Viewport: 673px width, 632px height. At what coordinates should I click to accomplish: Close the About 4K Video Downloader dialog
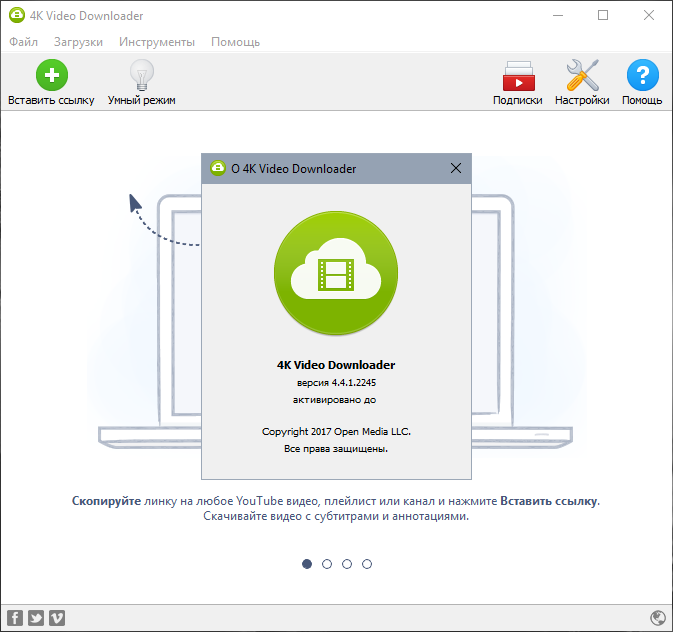(x=456, y=168)
